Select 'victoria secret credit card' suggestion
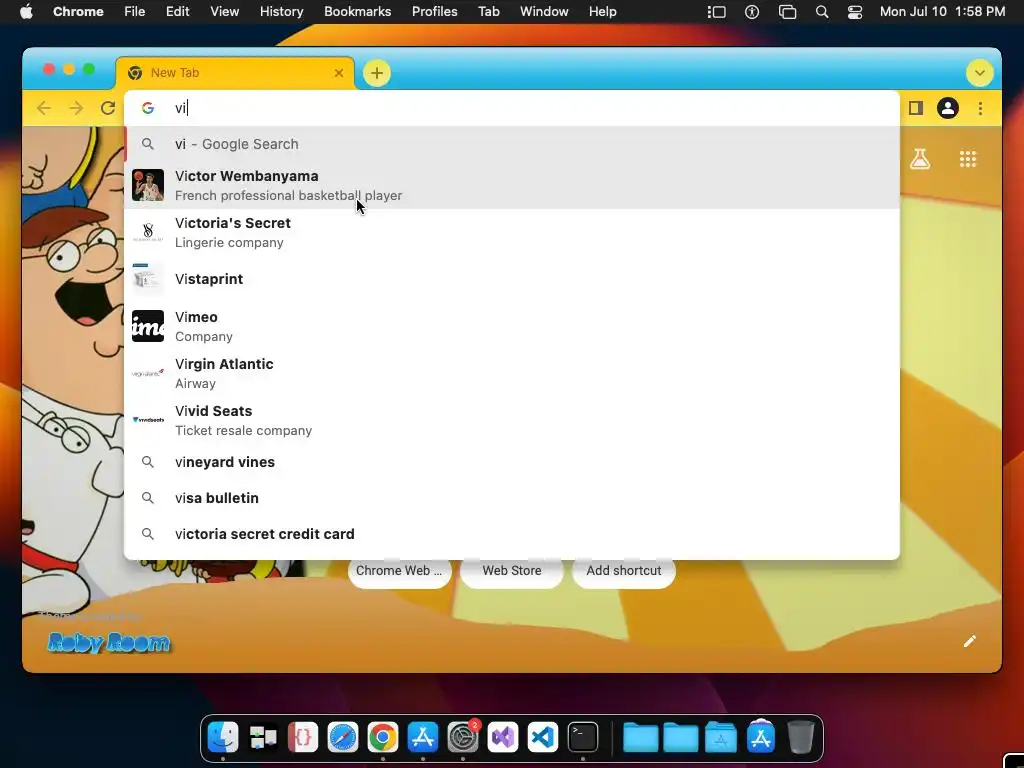 pyautogui.click(x=512, y=534)
